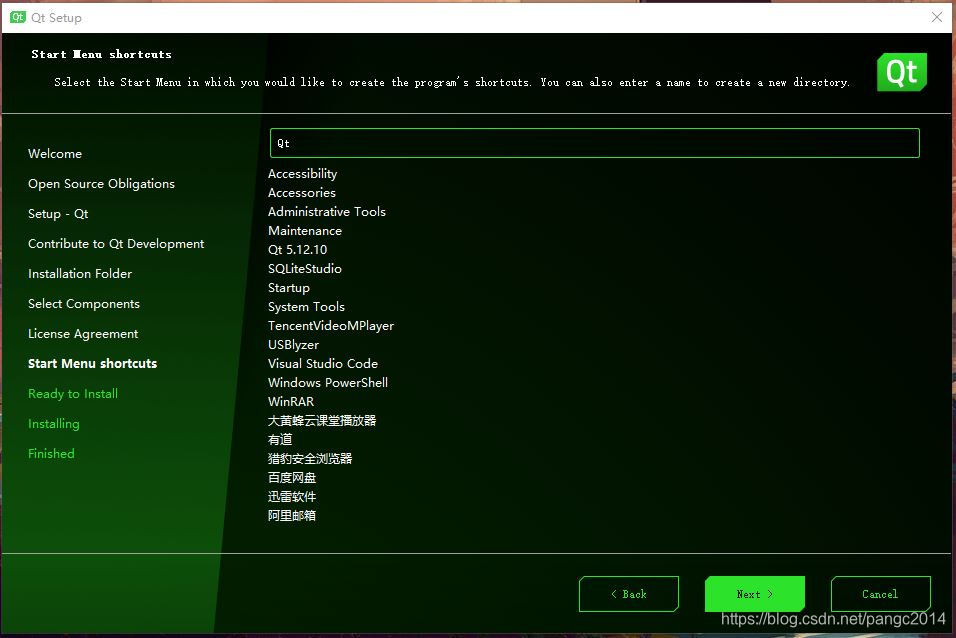
Task: Click Ready to Install sidebar step
Action: click(x=73, y=393)
